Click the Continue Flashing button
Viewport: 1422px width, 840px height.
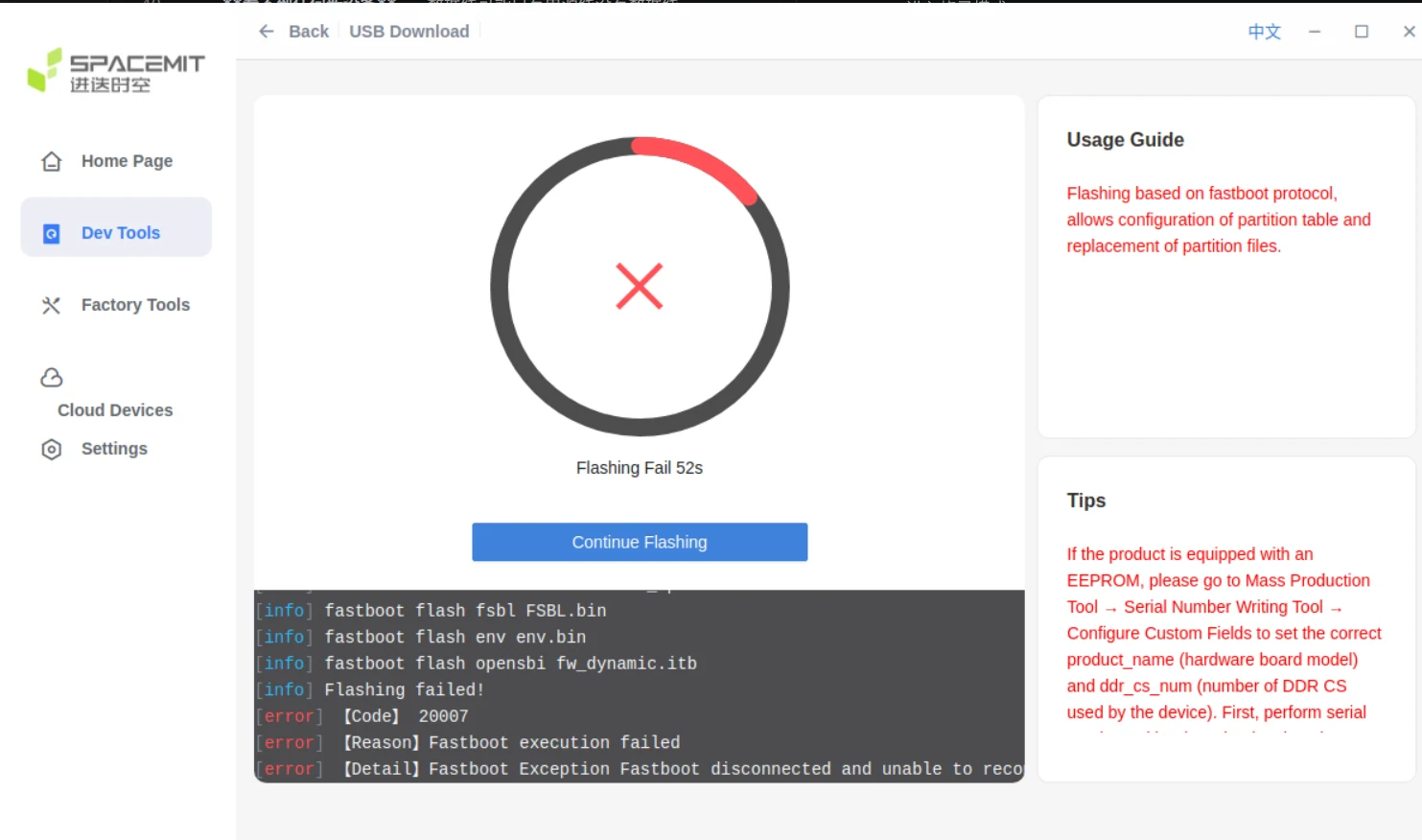(640, 542)
